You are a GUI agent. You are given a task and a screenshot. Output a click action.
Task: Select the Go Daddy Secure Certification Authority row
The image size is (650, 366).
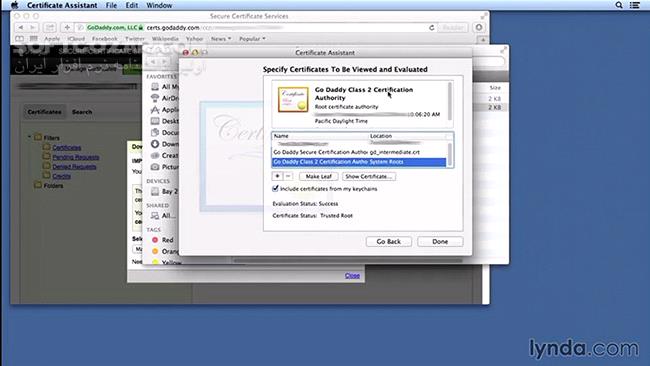[359, 152]
